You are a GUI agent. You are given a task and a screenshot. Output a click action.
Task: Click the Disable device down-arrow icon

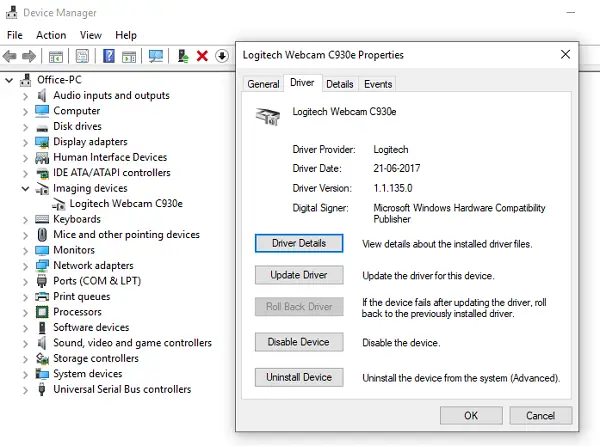(222, 56)
